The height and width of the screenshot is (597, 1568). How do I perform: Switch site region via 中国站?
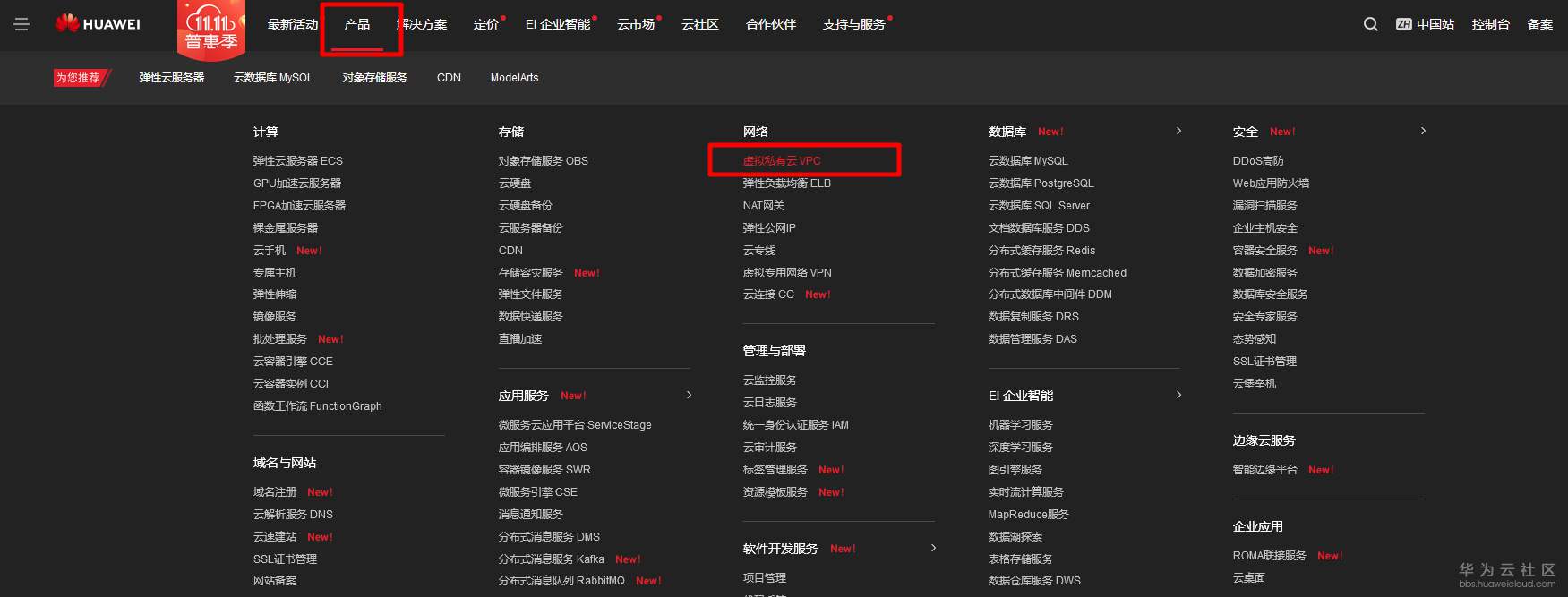[x=1425, y=24]
